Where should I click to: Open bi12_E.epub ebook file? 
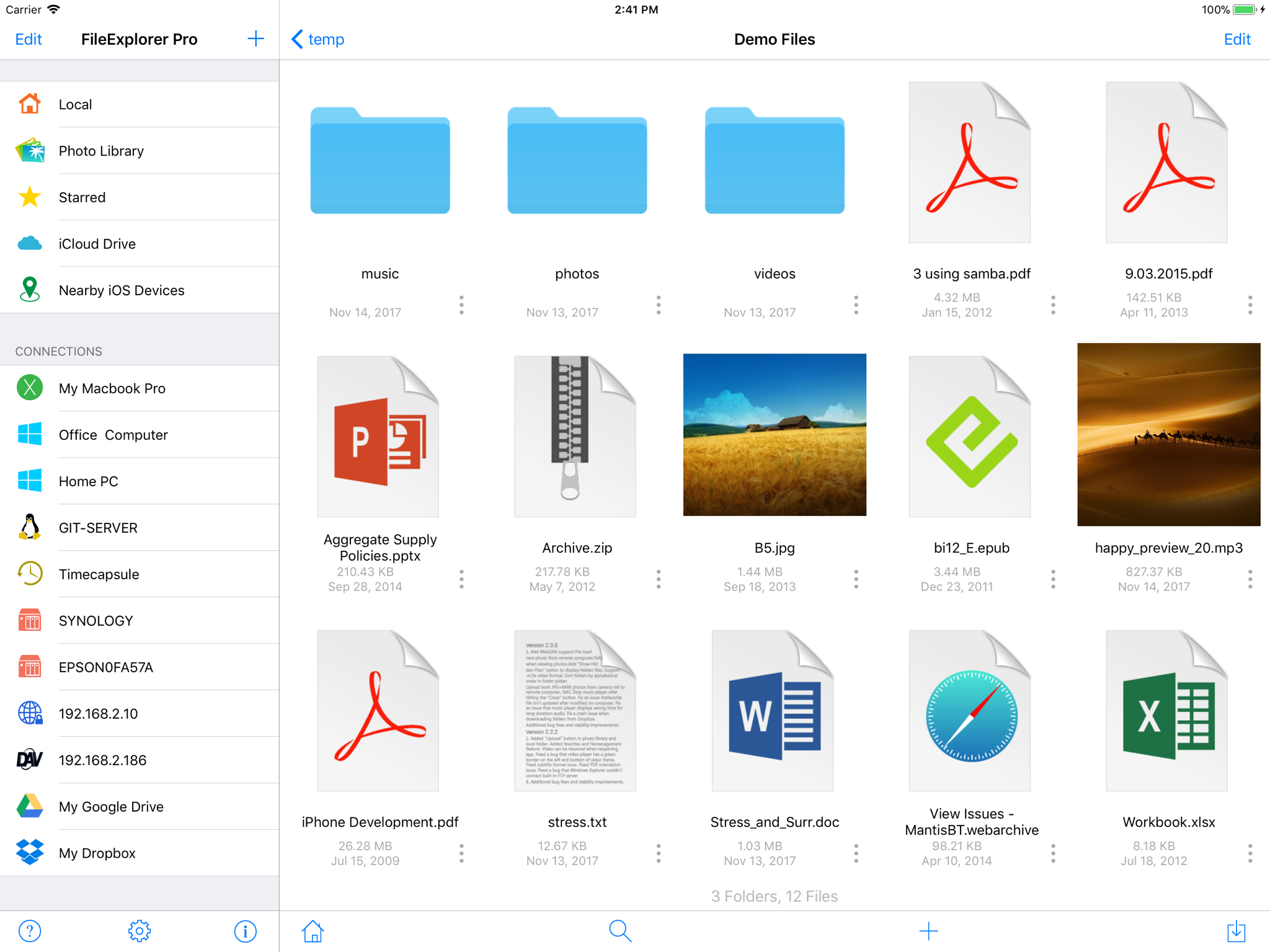(970, 436)
